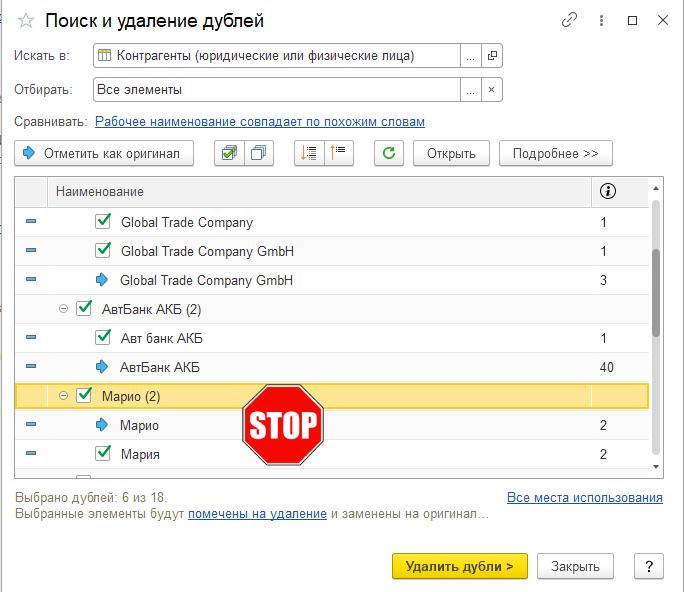The width and height of the screenshot is (684, 592).
Task: Uncheck the 'Global Trade Company' checkbox
Action: [x=103, y=222]
